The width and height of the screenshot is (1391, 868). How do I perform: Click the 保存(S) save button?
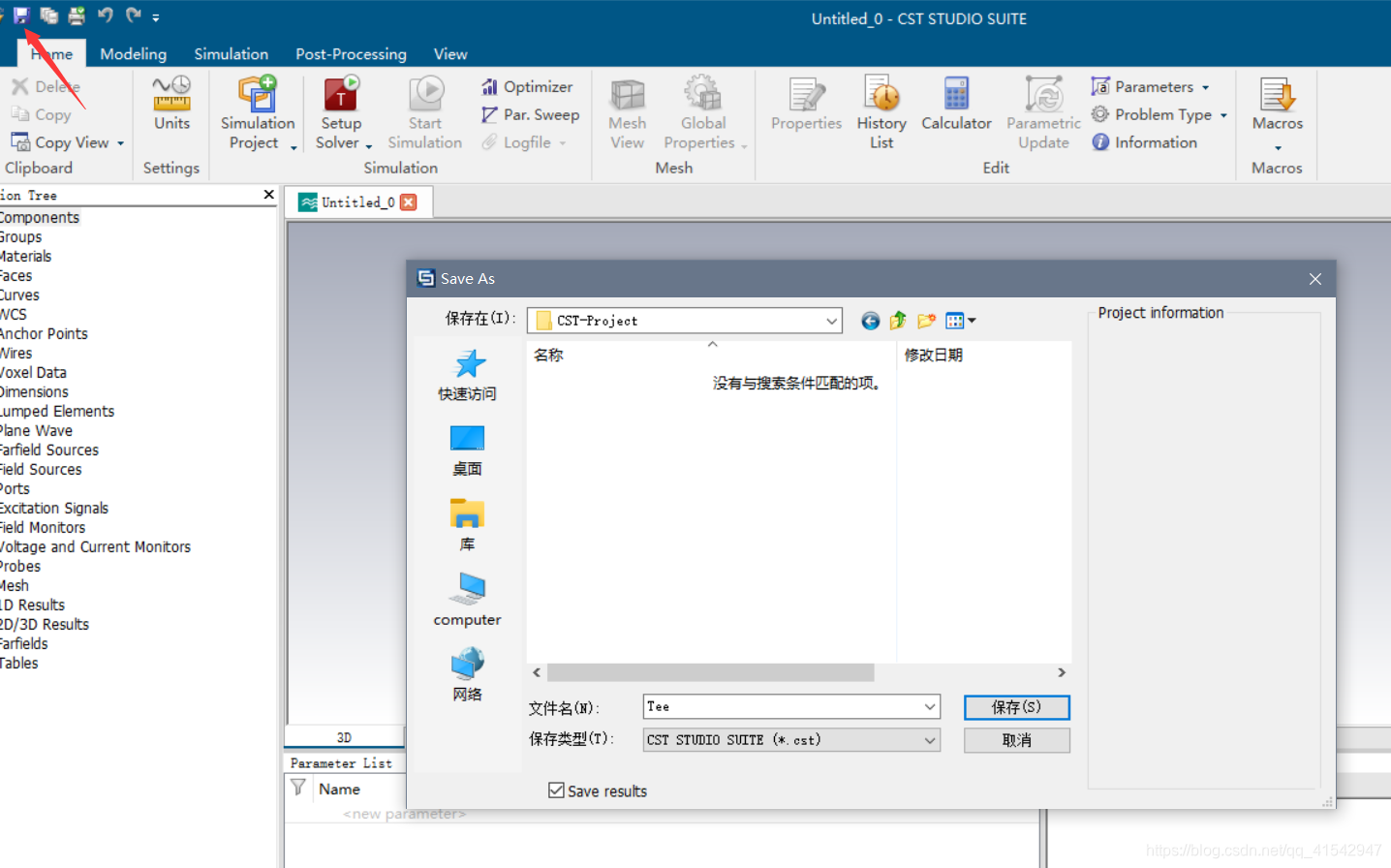click(x=1017, y=707)
